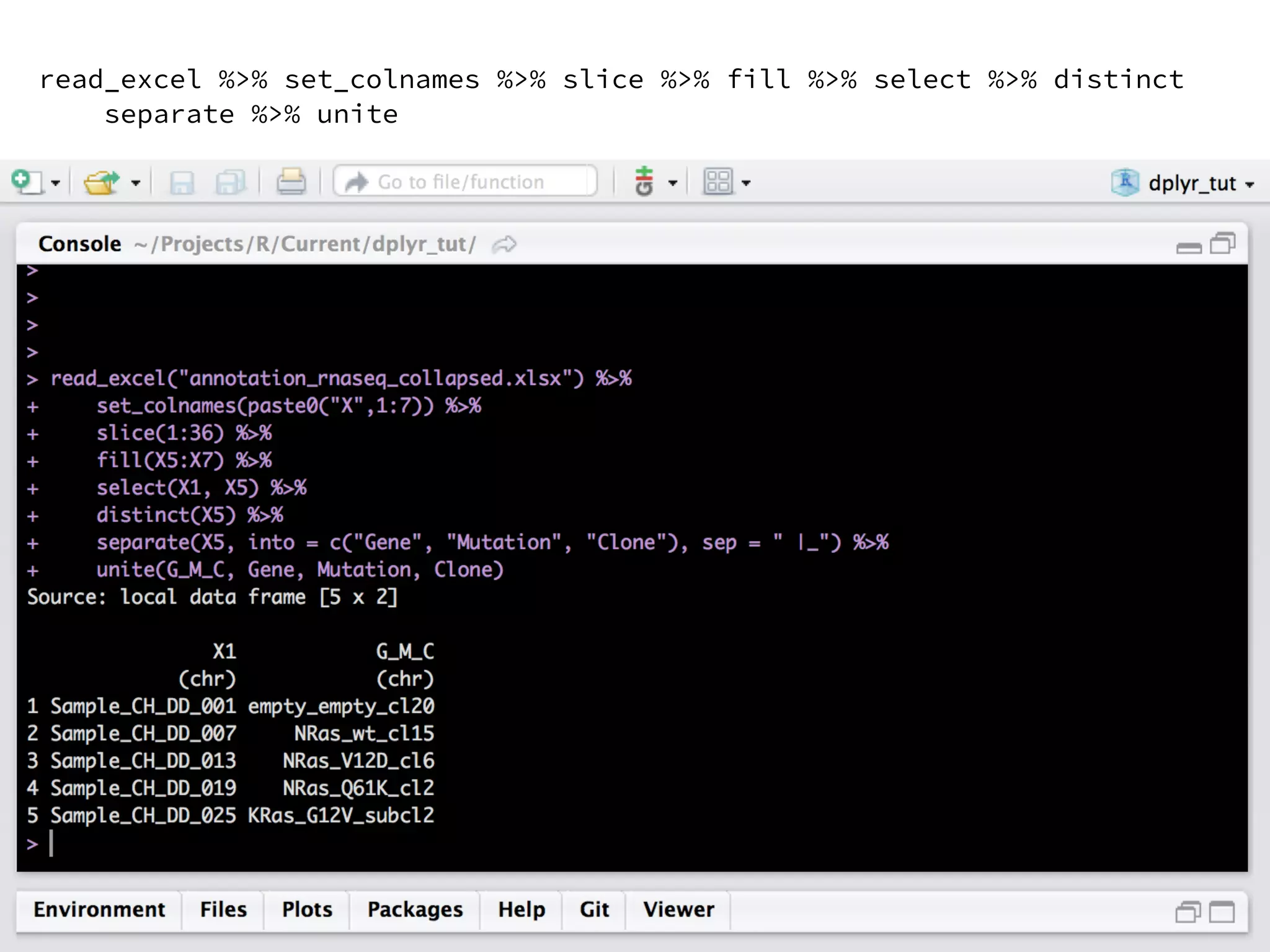
Task: Click the X1 column header
Action: tap(224, 651)
